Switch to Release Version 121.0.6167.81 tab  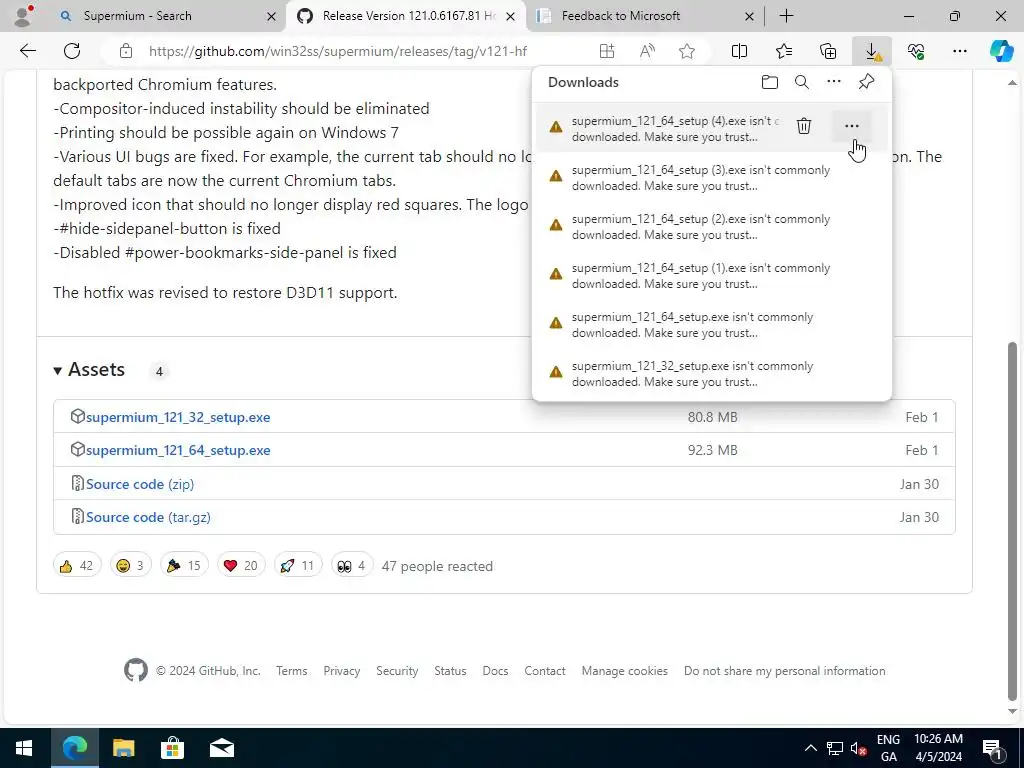(x=405, y=16)
